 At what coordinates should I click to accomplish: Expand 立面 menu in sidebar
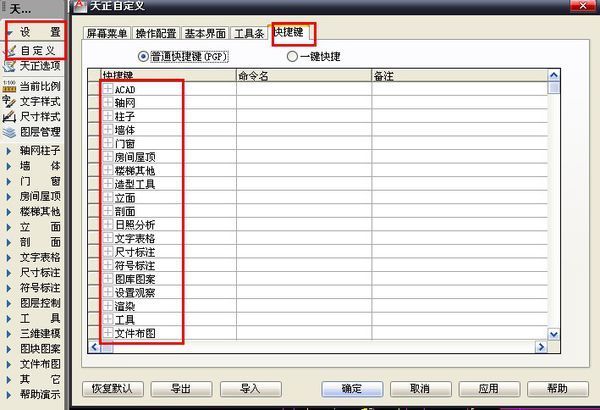tap(9, 227)
